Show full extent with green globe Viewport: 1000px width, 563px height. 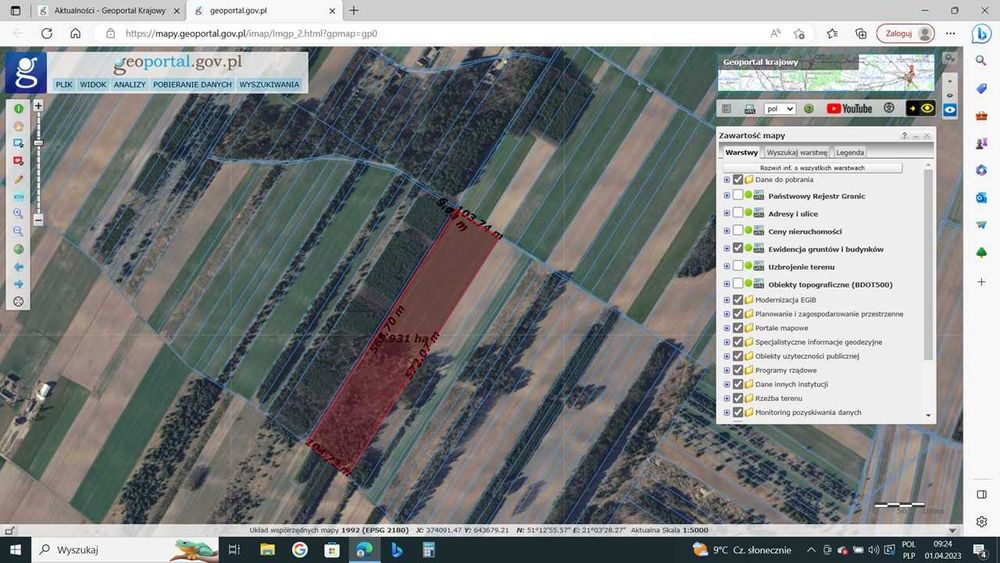(18, 249)
